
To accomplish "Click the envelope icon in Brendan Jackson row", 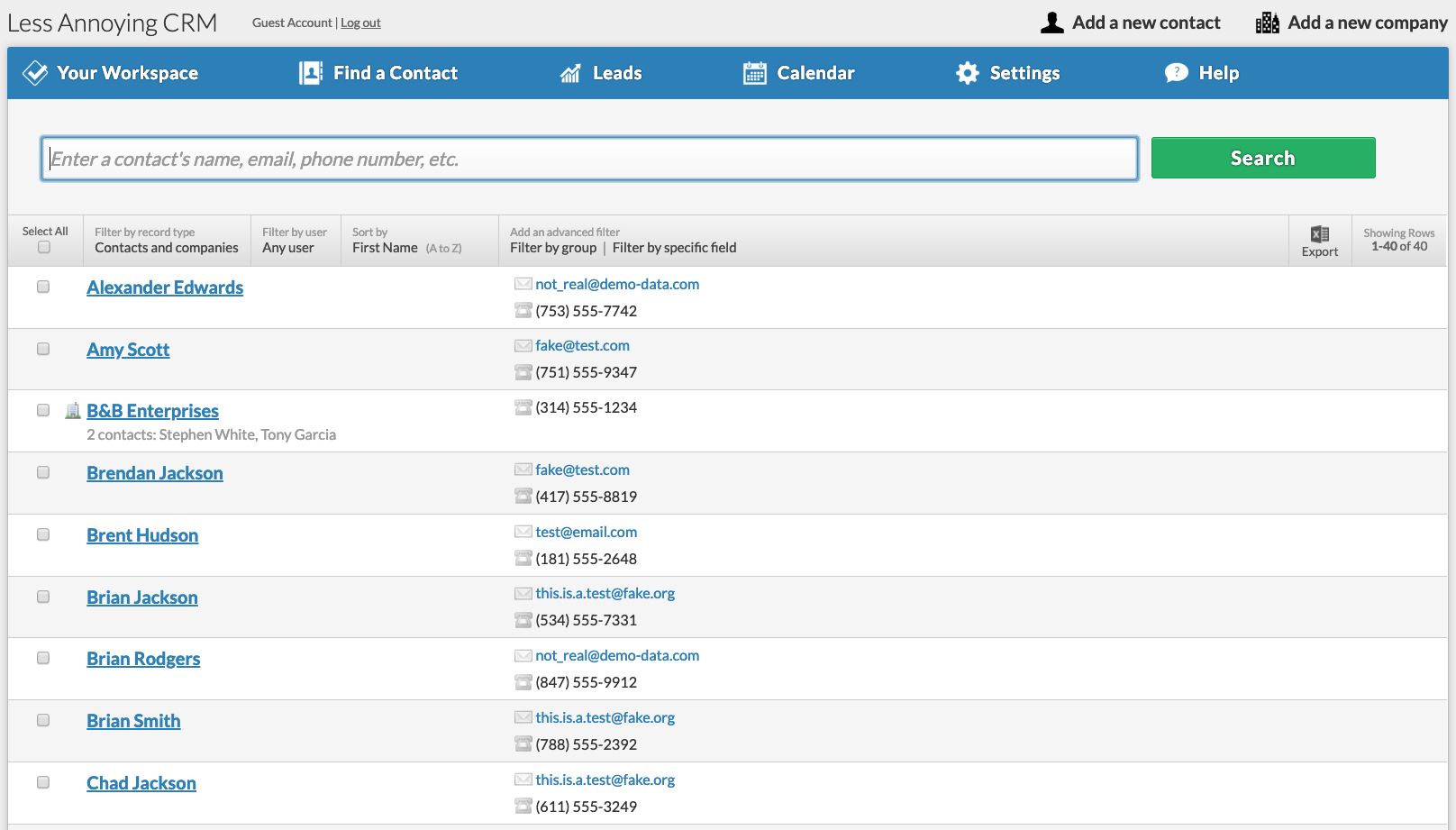I will tap(523, 470).
